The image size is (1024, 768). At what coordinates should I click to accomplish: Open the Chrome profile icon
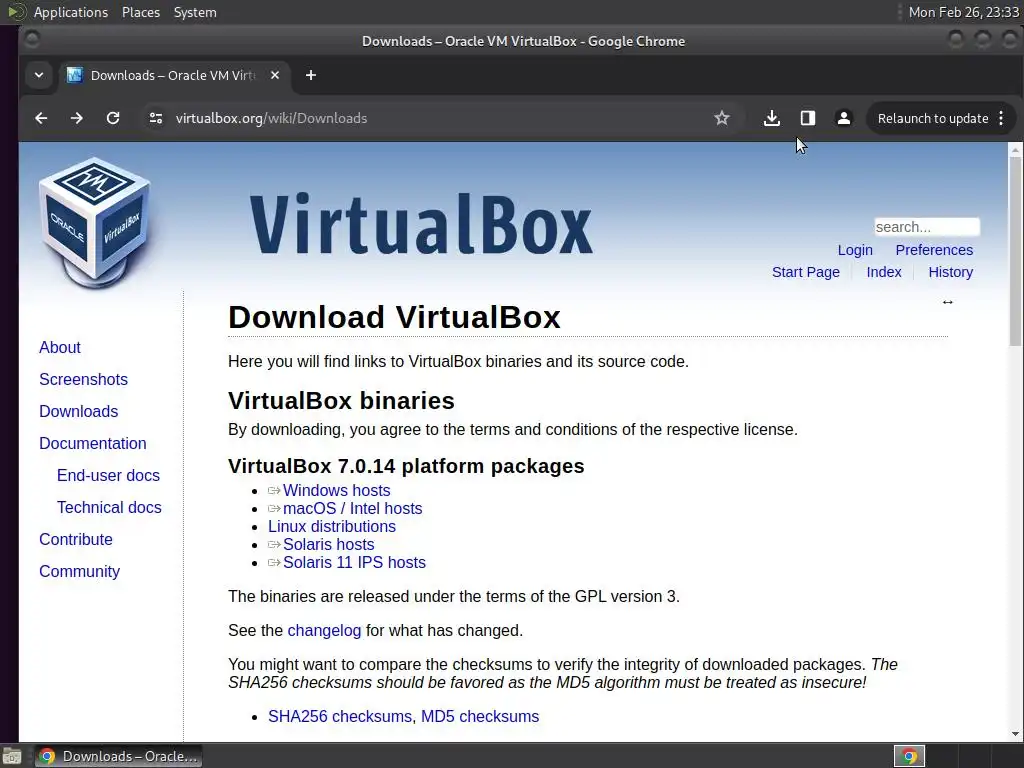pyautogui.click(x=844, y=118)
